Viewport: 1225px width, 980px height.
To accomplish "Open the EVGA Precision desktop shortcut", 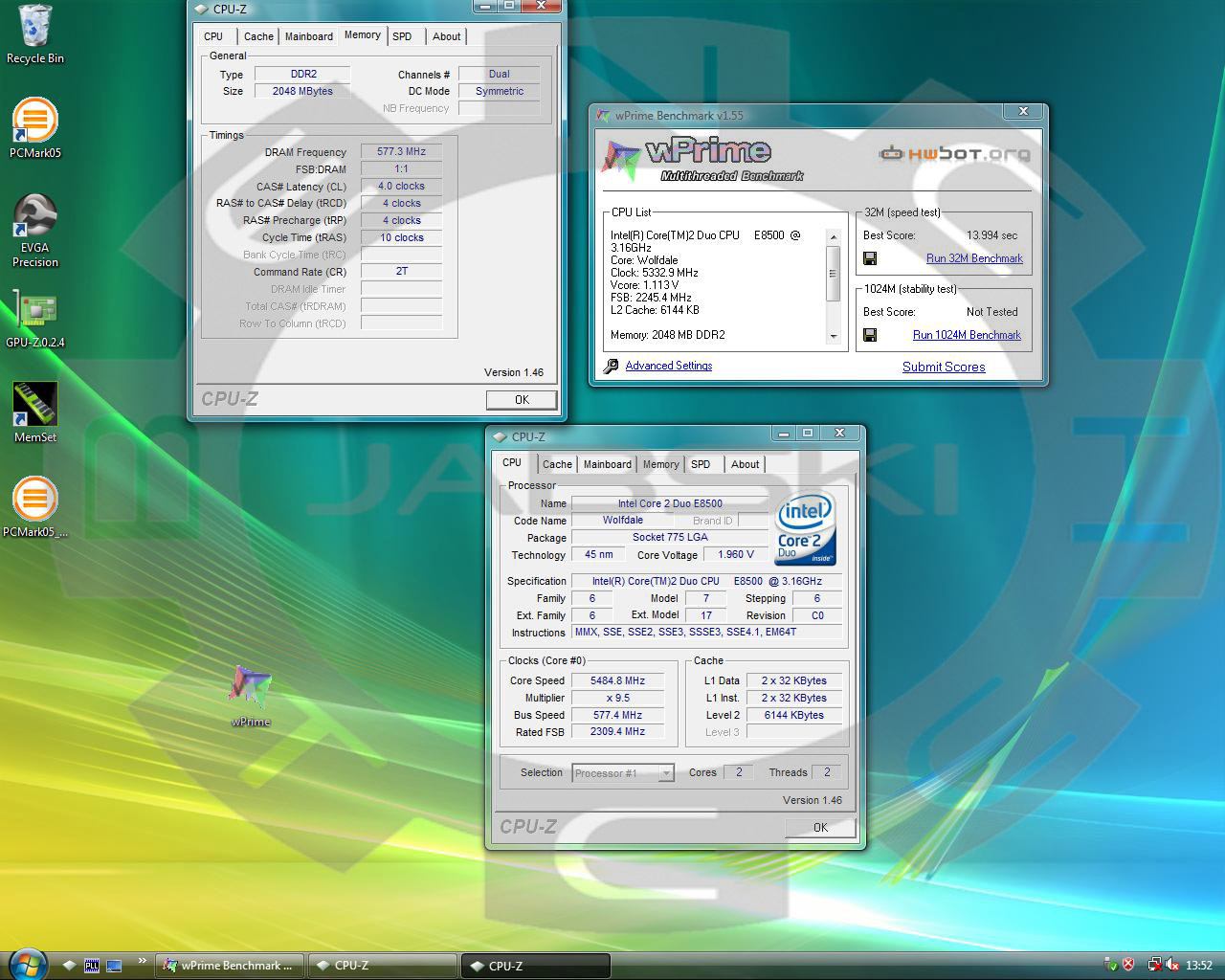I will (35, 231).
